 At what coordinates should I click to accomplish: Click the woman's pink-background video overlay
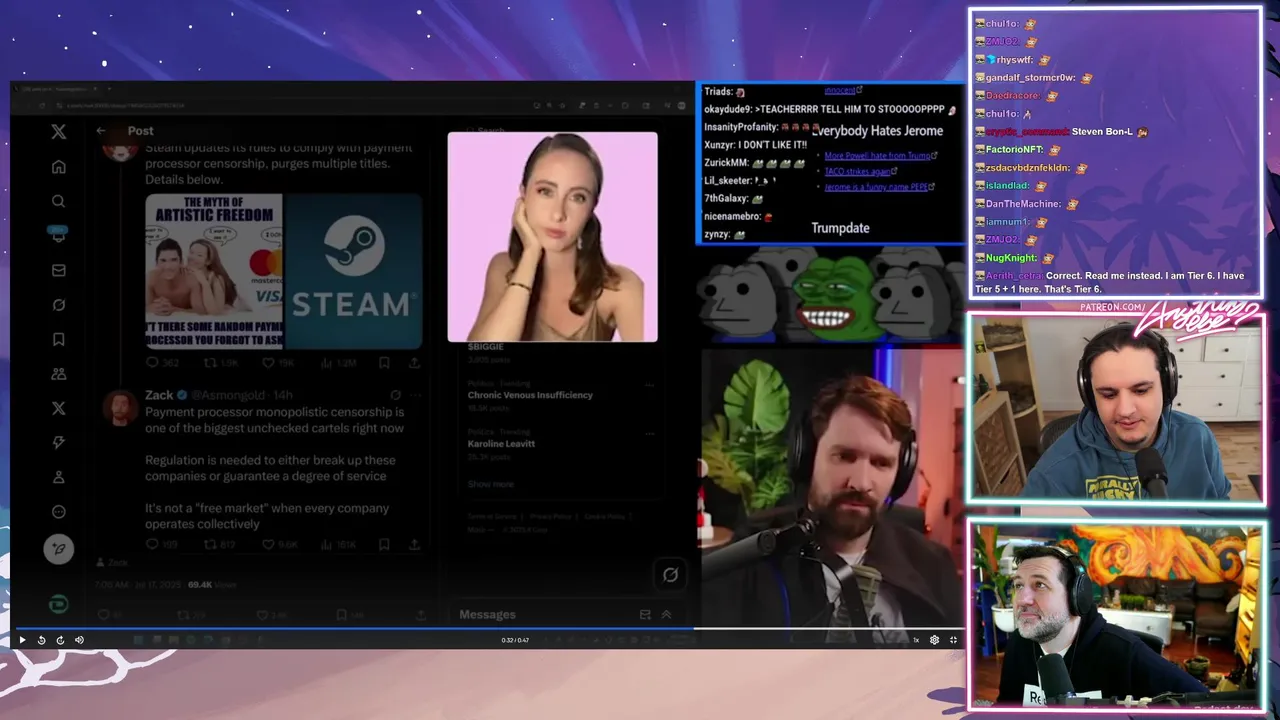click(x=552, y=237)
